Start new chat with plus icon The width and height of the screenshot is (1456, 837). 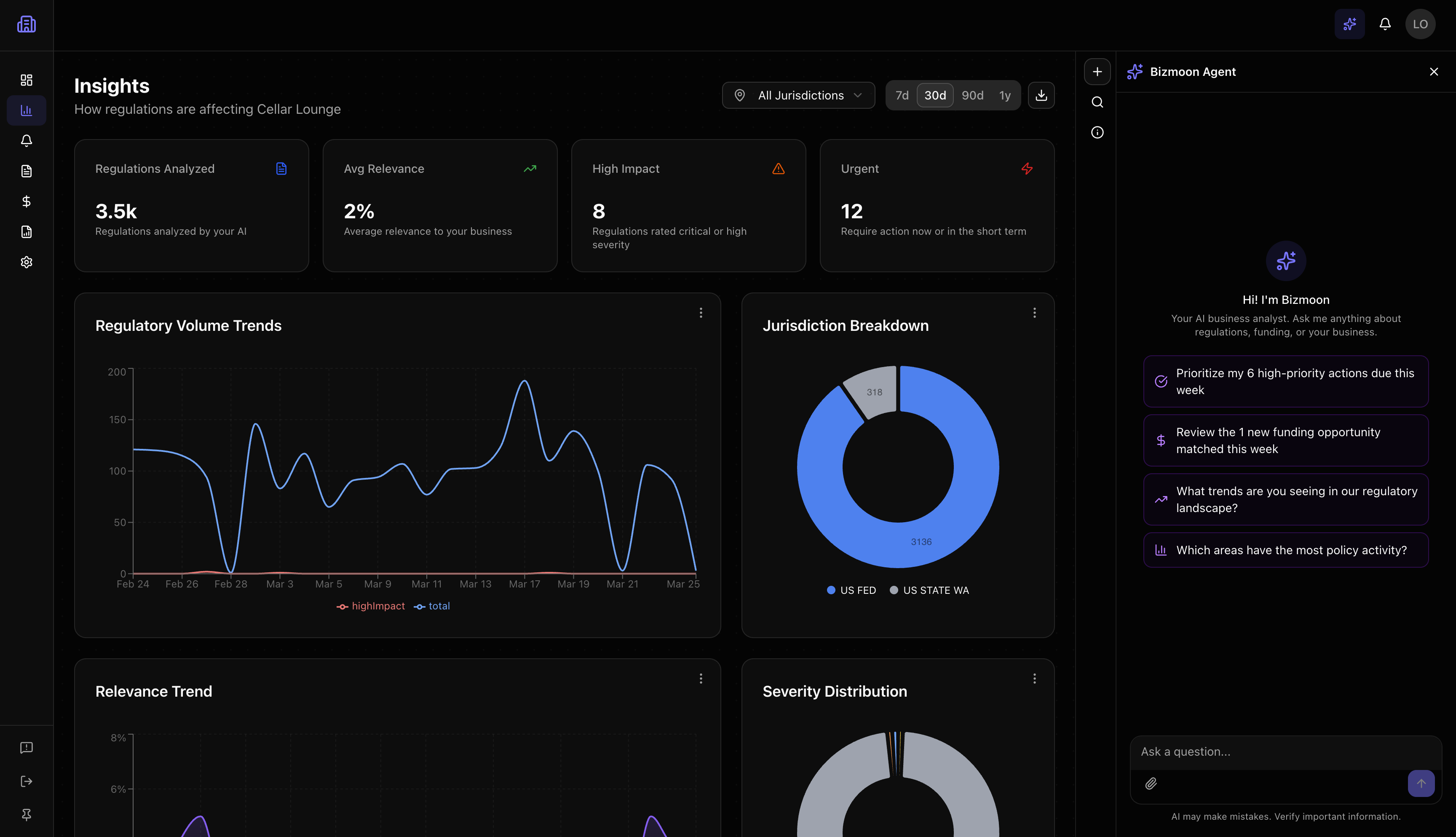(x=1097, y=72)
